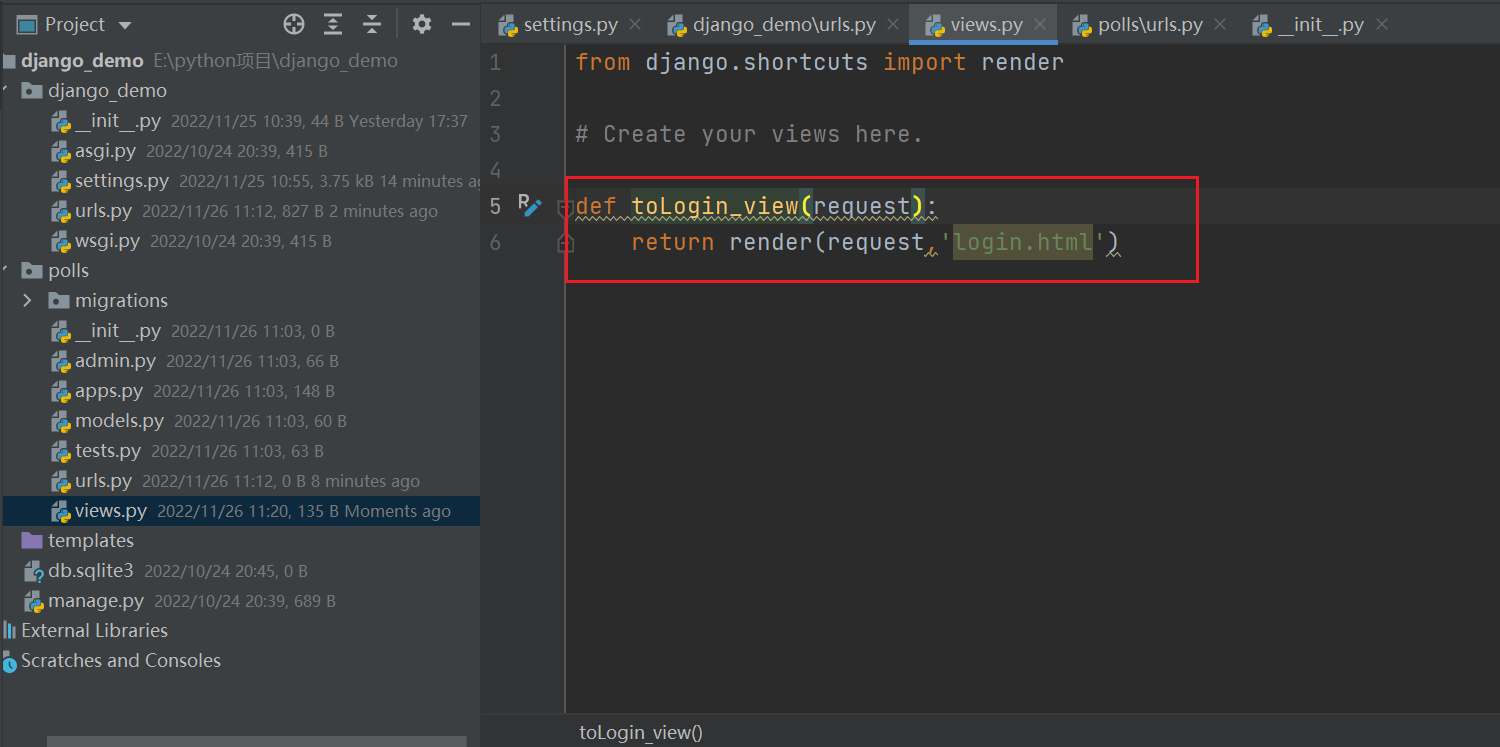Screen dimensions: 1500x747
Task: Select the views.py editor tab
Action: 984,25
